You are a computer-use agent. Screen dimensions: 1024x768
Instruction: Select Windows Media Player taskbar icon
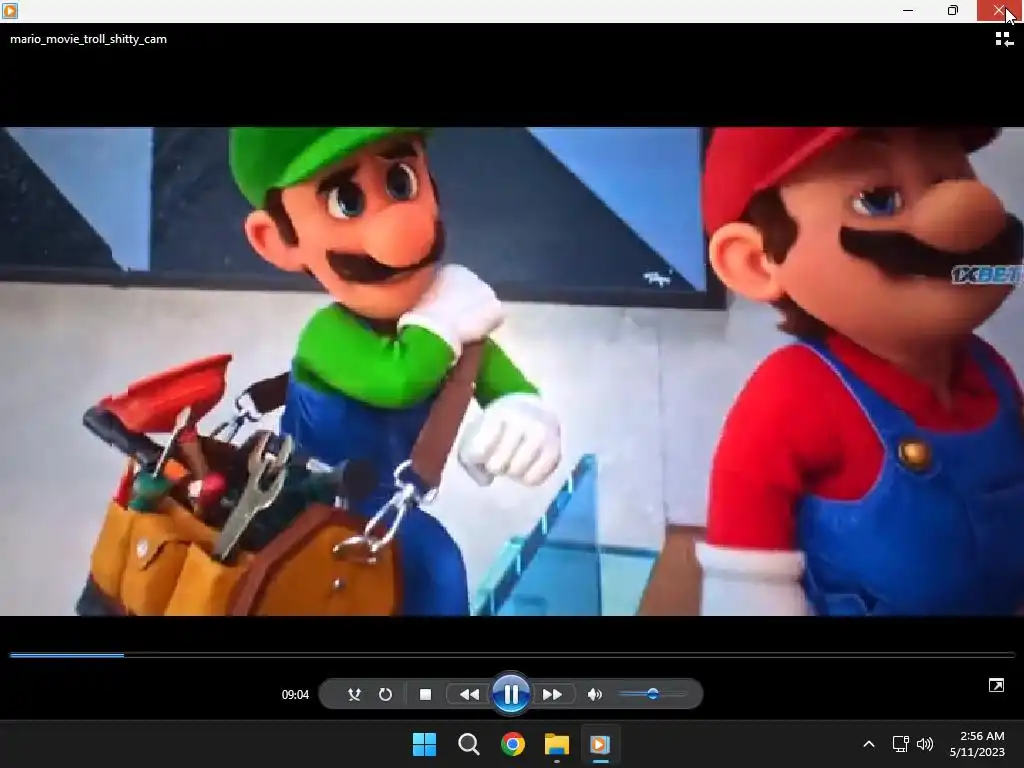pyautogui.click(x=600, y=744)
